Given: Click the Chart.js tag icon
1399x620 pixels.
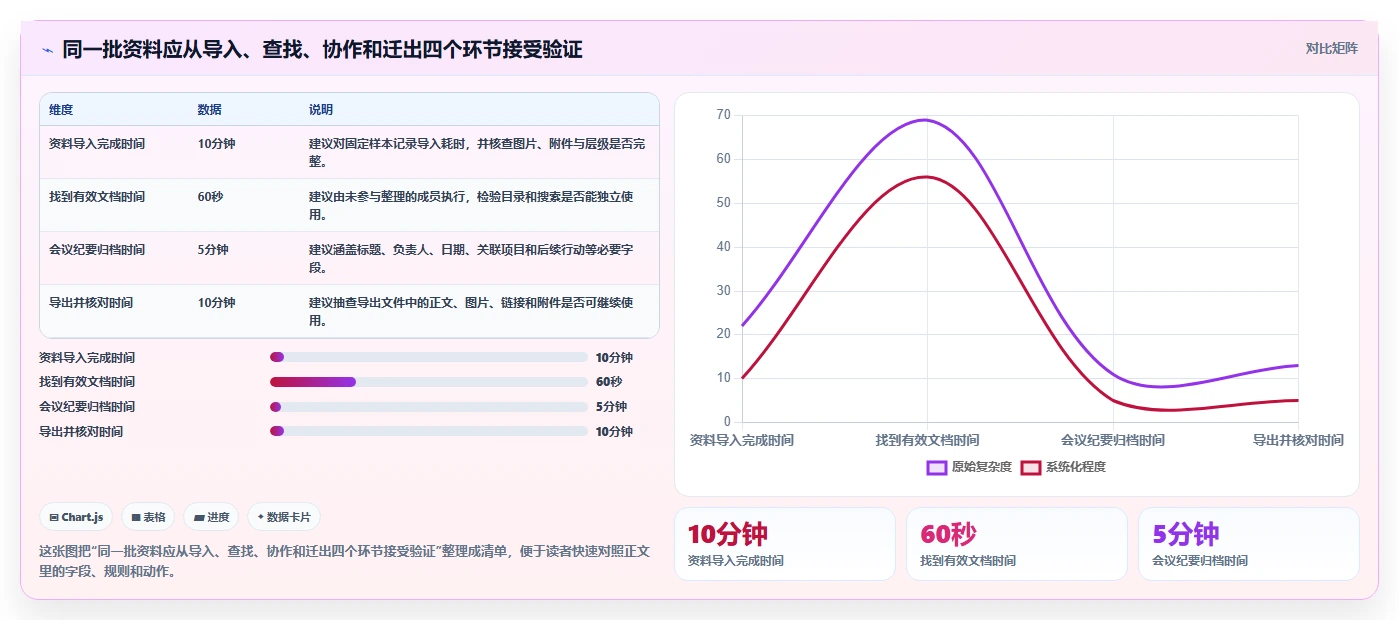Looking at the screenshot, I should pyautogui.click(x=54, y=518).
